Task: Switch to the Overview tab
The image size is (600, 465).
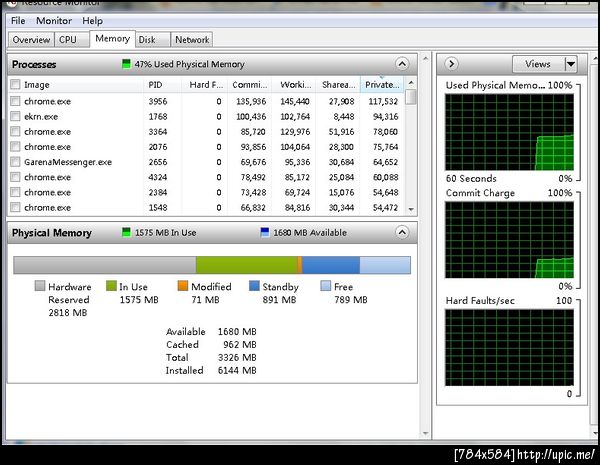Action: [x=31, y=40]
